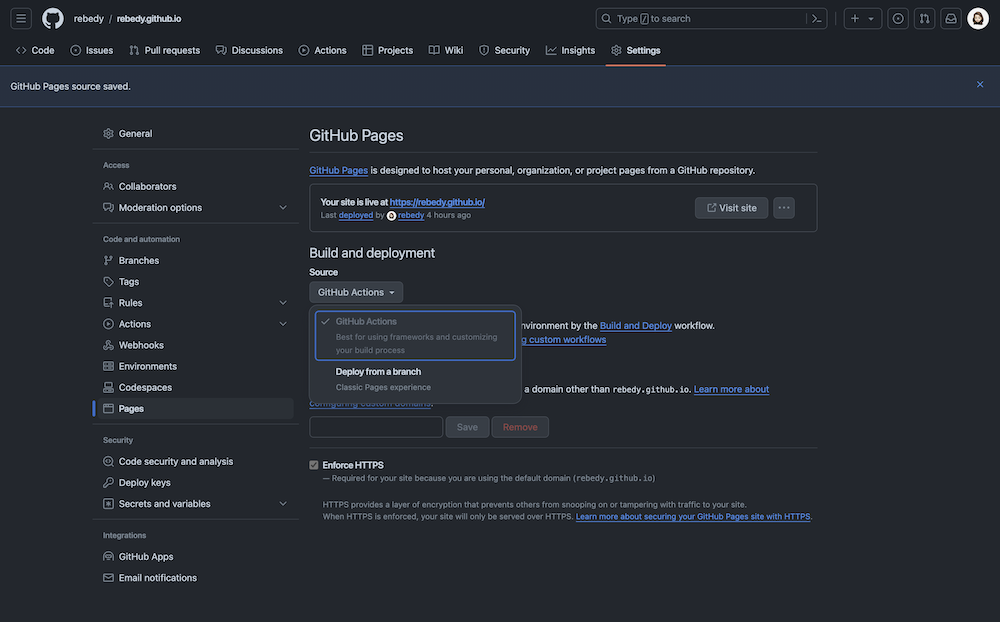The width and height of the screenshot is (1000, 622).
Task: Click the Email notifications envelope icon
Action: pos(108,577)
